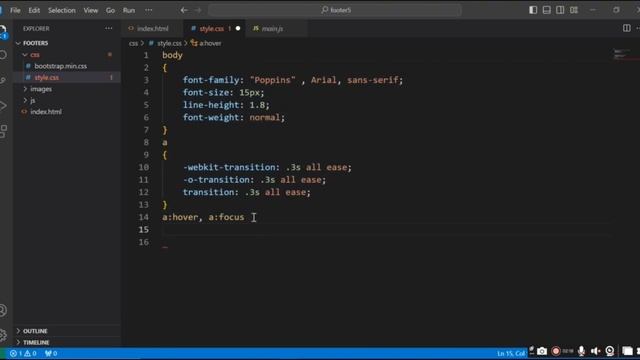The height and width of the screenshot is (360, 640).
Task: Open the Run and Debug view
Action: [x=3, y=106]
